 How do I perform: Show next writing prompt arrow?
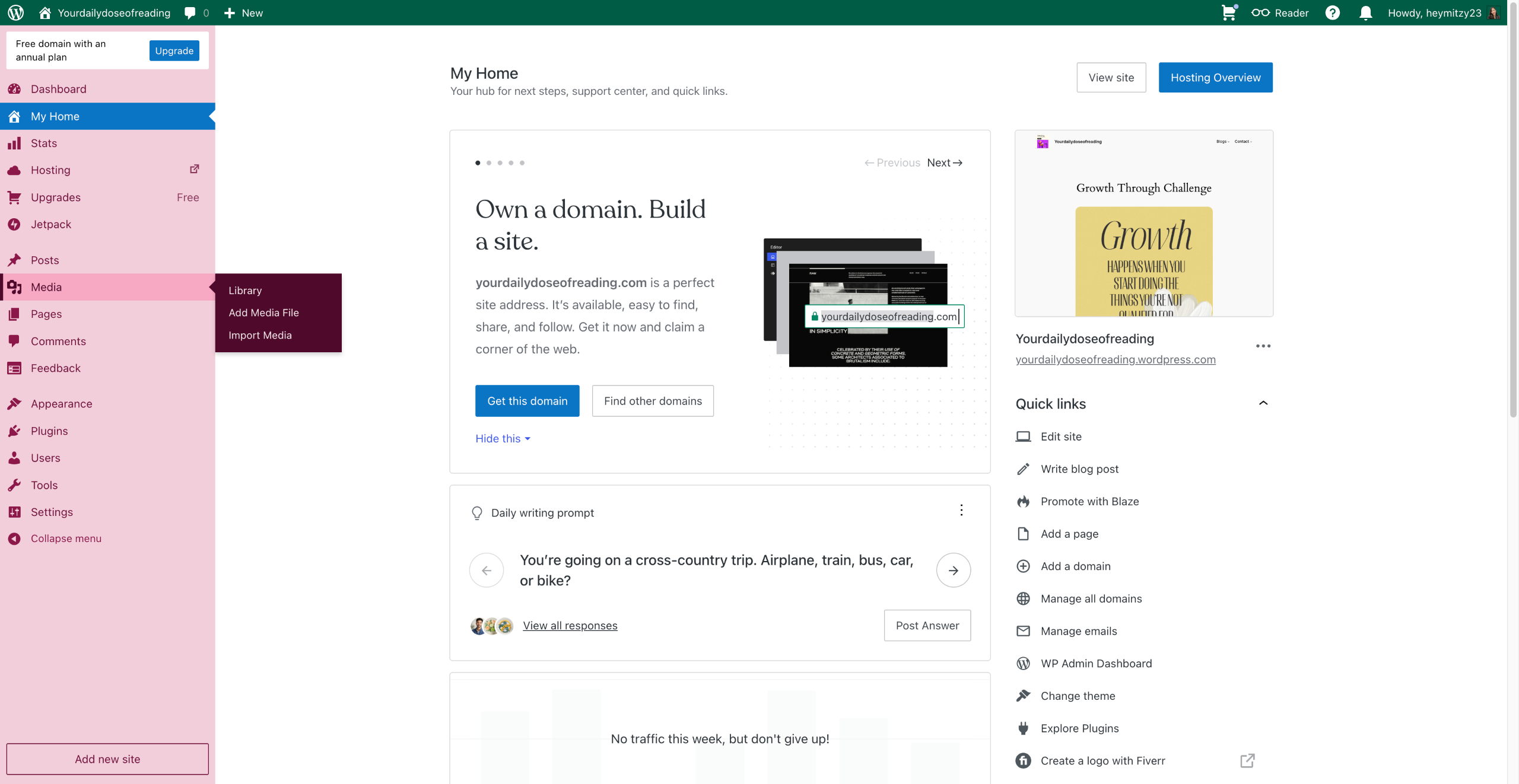[x=953, y=570]
